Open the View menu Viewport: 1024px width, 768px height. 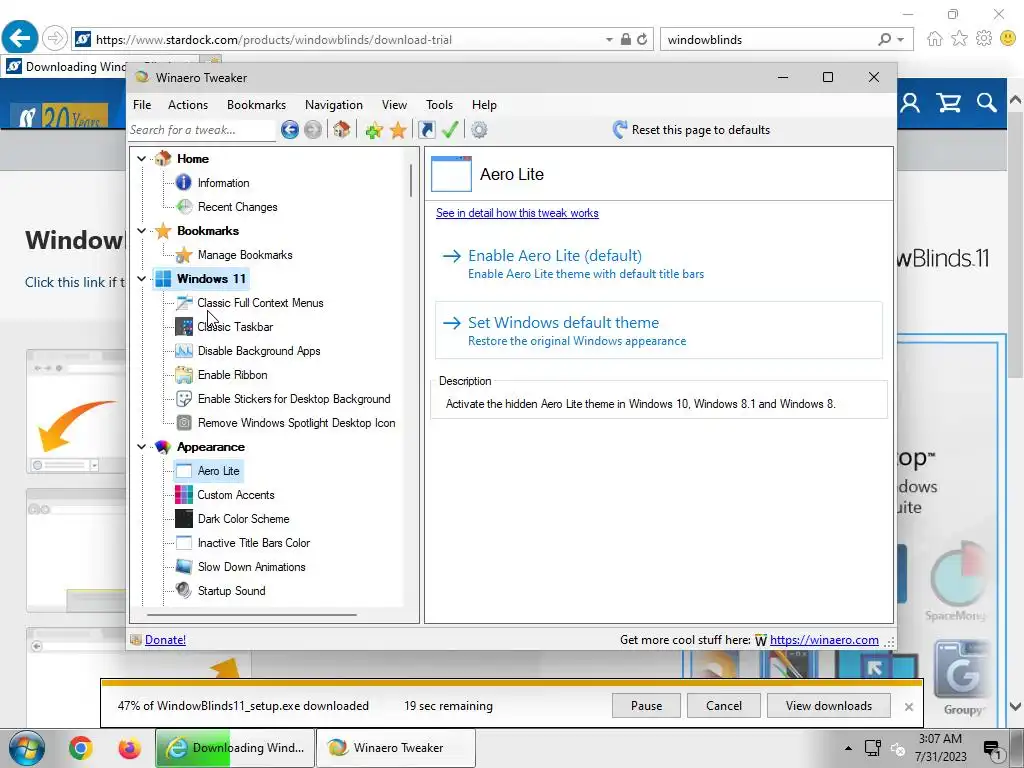click(x=394, y=104)
